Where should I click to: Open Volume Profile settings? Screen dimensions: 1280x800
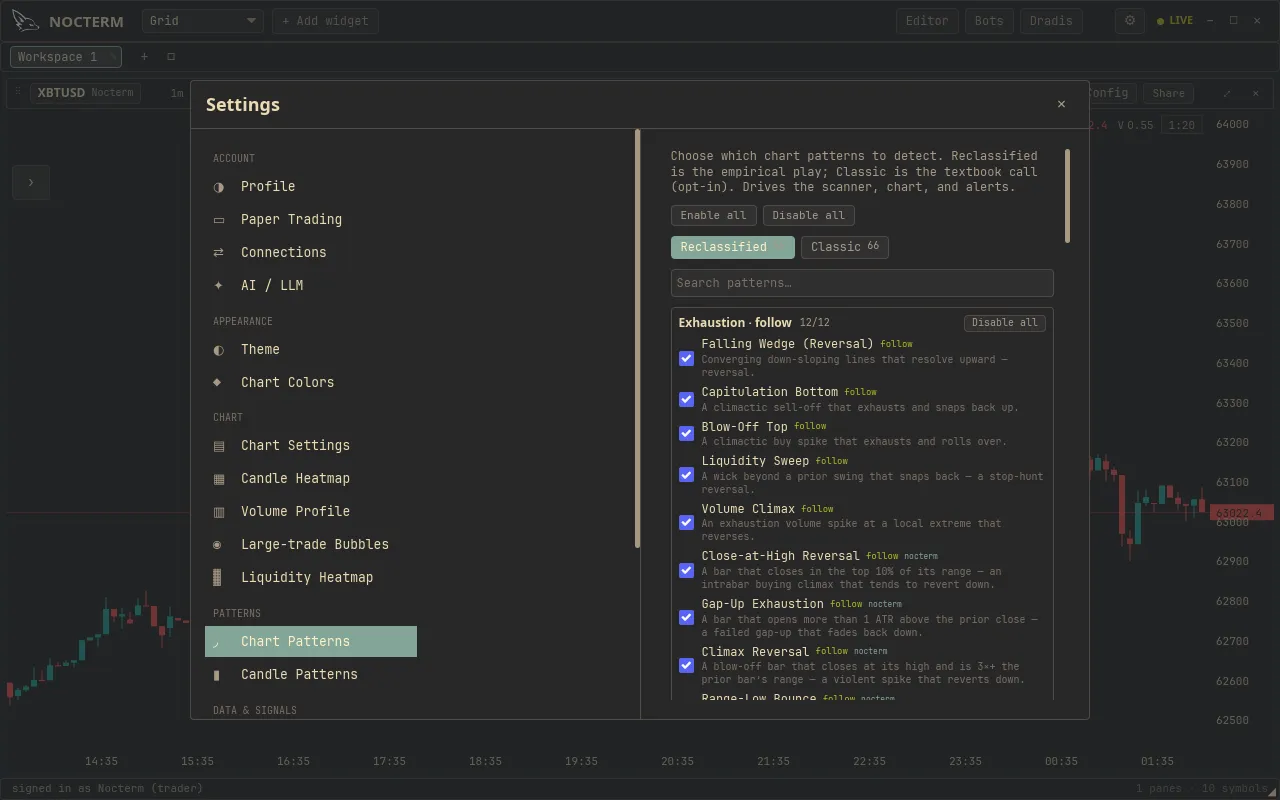click(311, 511)
